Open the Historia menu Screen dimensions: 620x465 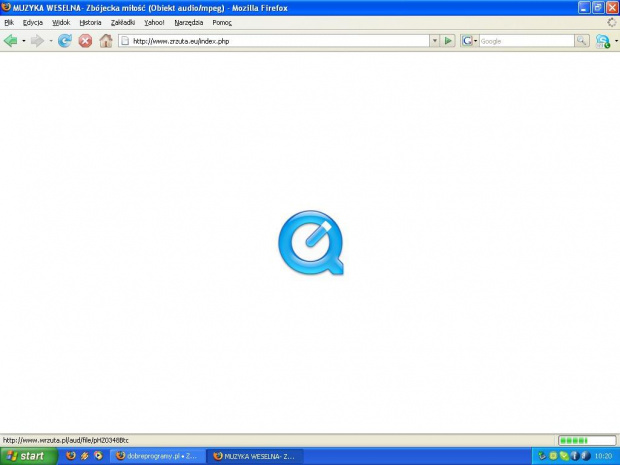pyautogui.click(x=90, y=23)
